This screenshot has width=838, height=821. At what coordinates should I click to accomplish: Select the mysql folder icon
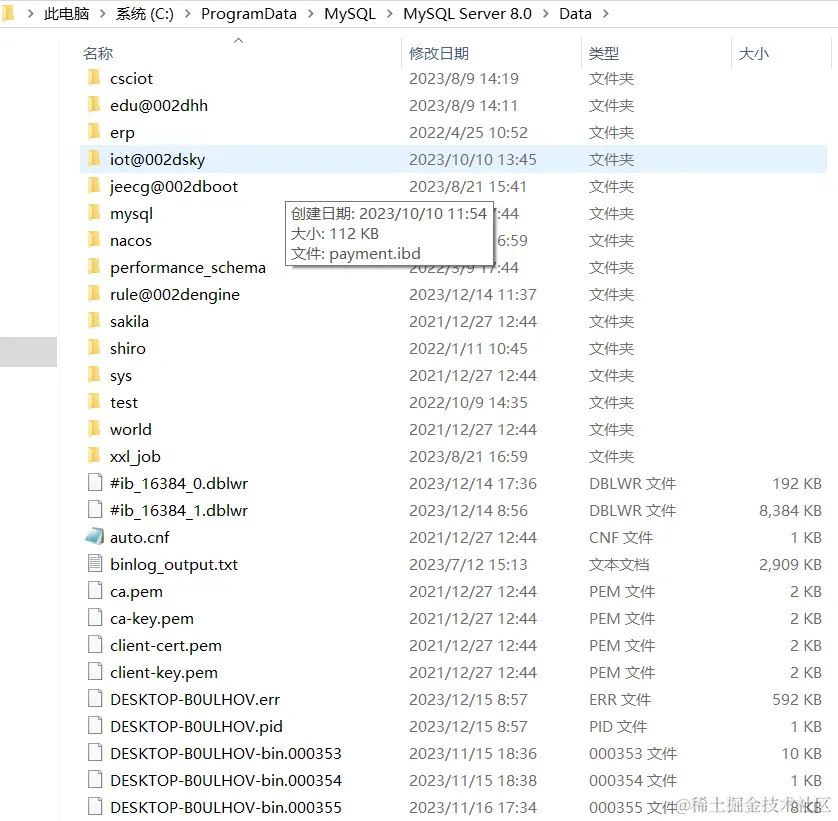[94, 213]
